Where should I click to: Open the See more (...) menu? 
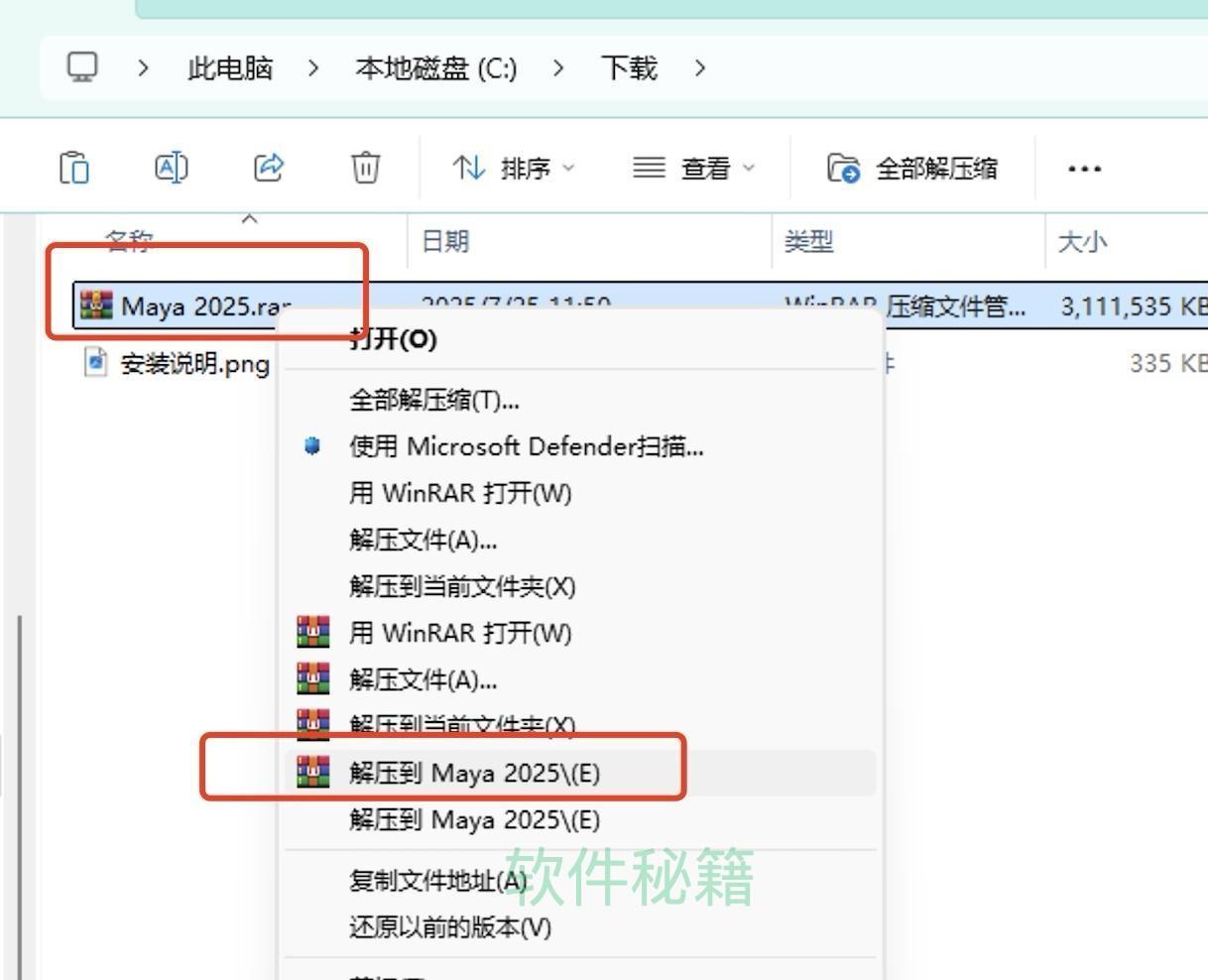coord(1083,168)
